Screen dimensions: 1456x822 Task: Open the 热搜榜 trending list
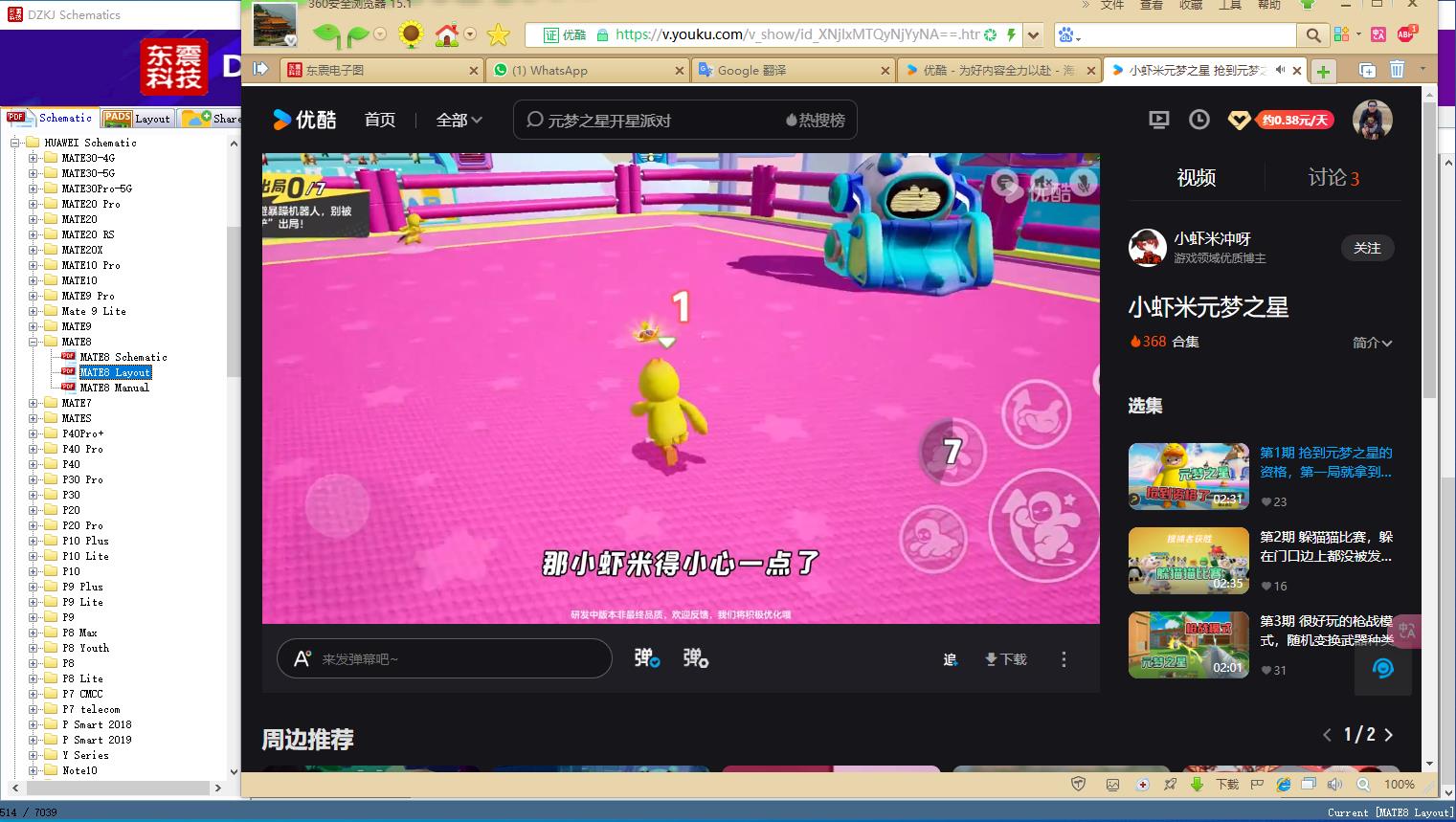click(x=816, y=121)
